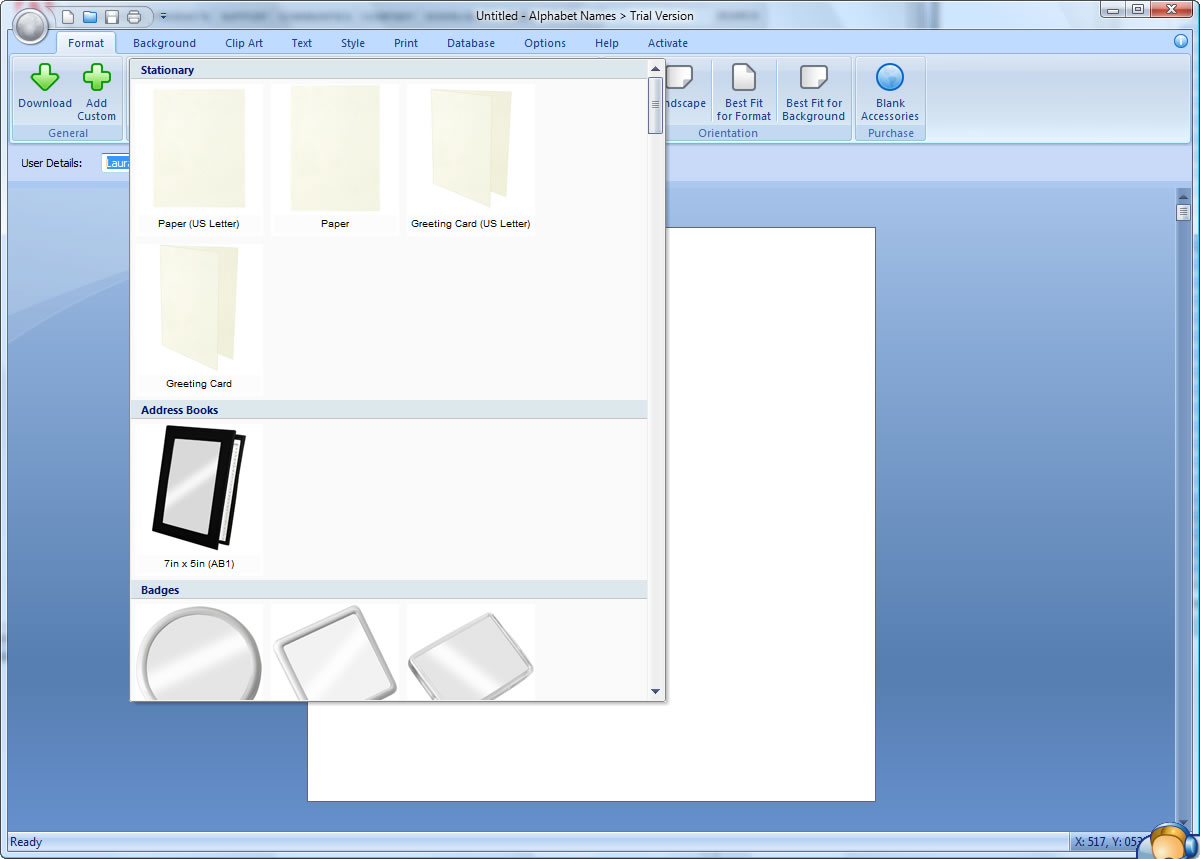
Task: Click the blue info icon at top right
Action: click(1180, 42)
